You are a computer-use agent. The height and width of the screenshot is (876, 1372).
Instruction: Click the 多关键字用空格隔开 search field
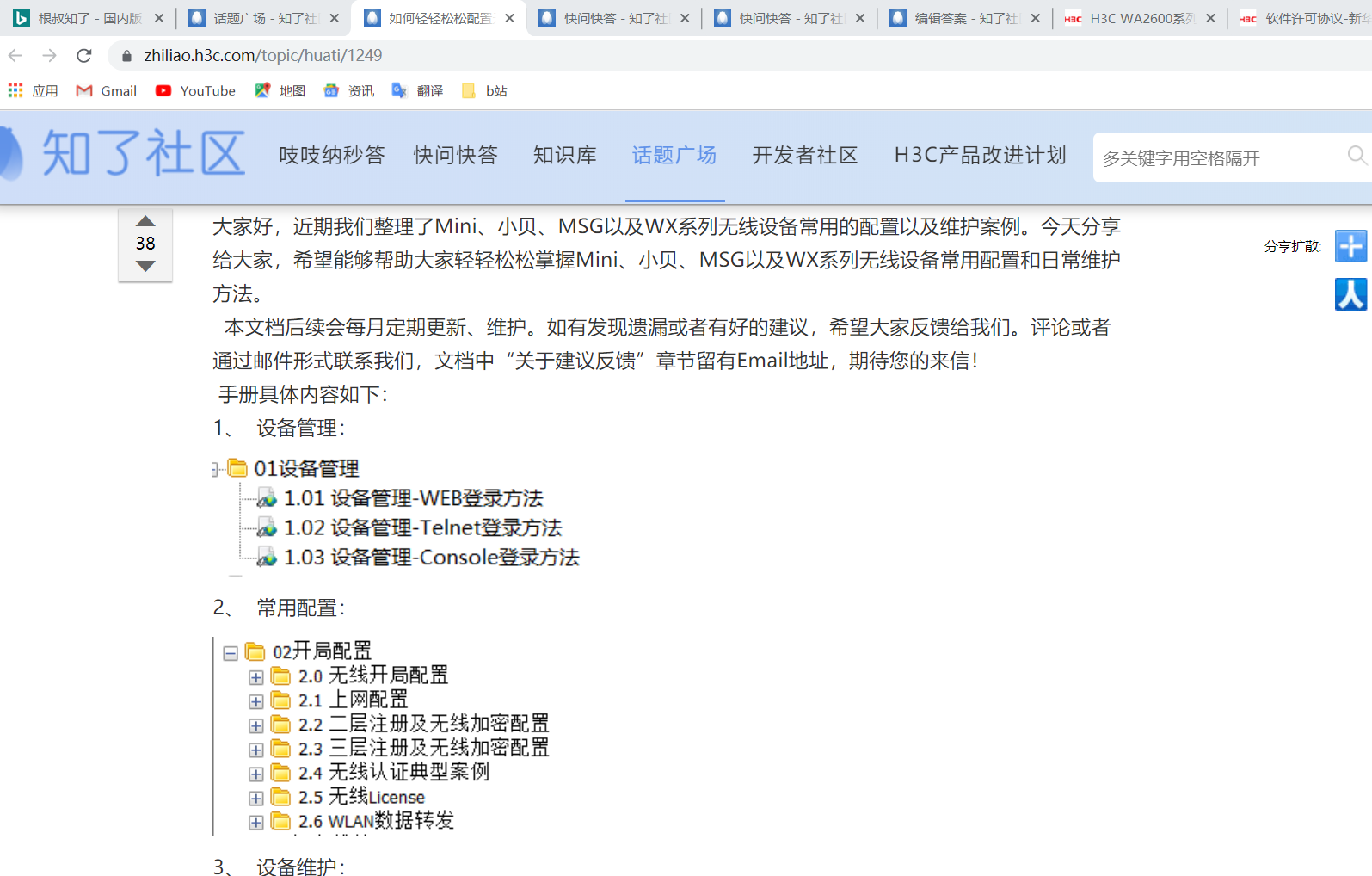[x=1221, y=157]
